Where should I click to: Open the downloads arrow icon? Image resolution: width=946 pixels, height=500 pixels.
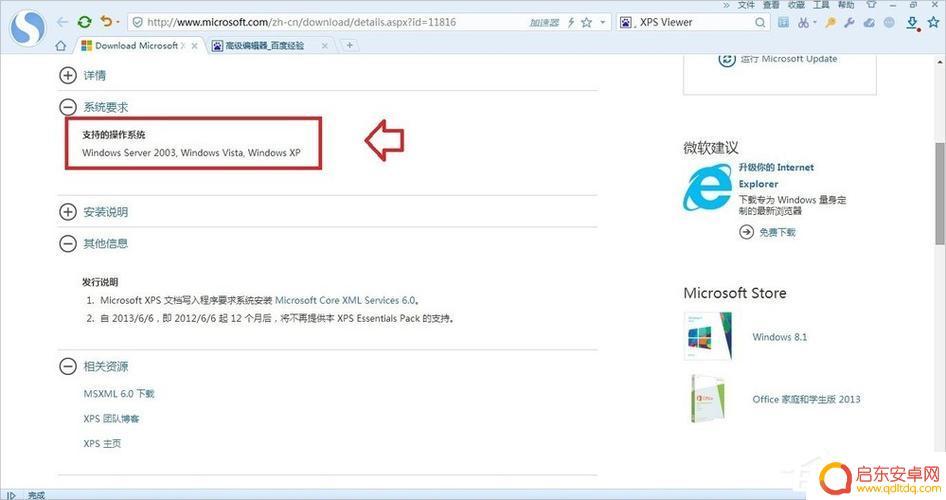(x=912, y=23)
